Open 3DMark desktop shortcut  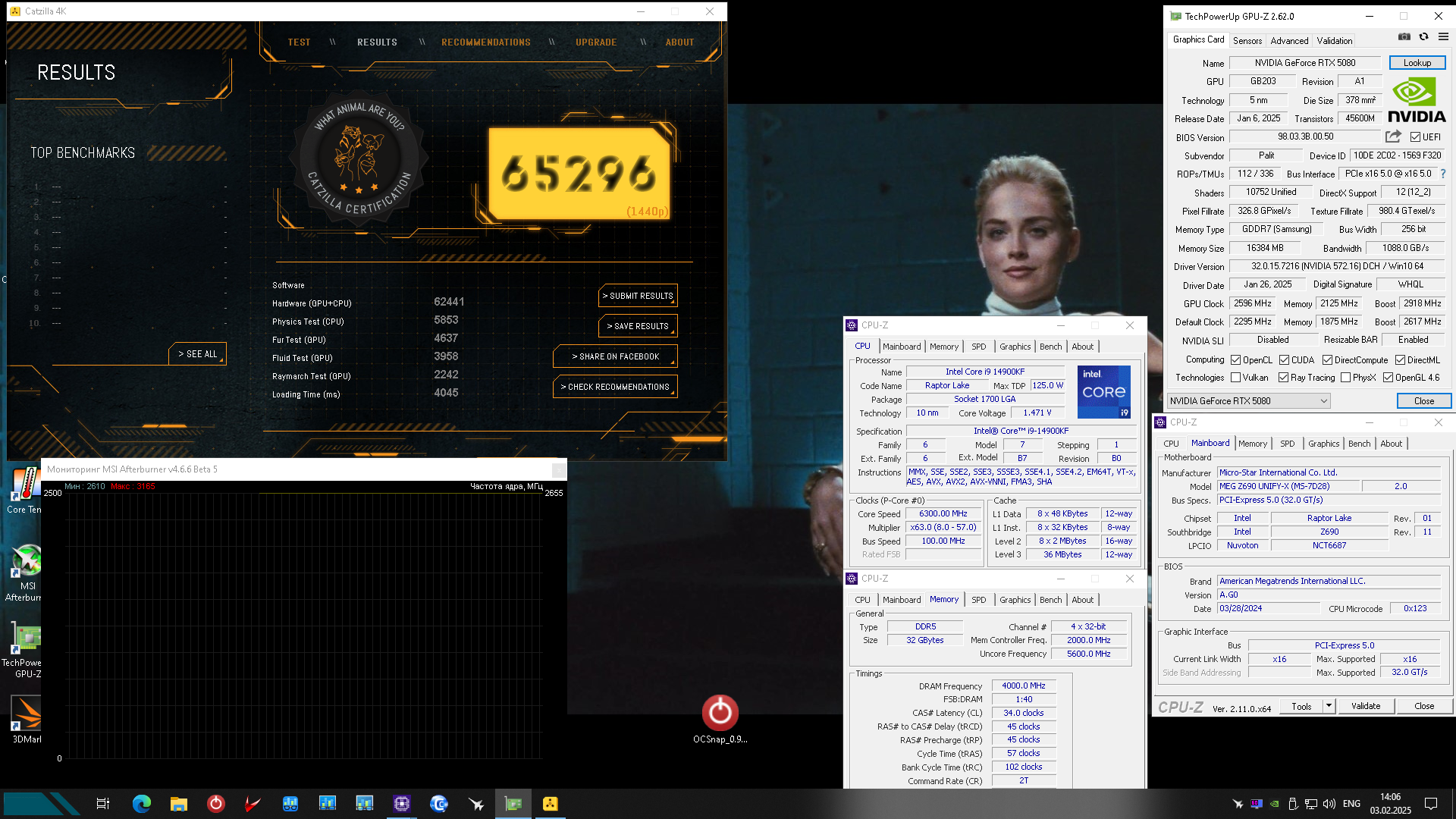click(27, 720)
